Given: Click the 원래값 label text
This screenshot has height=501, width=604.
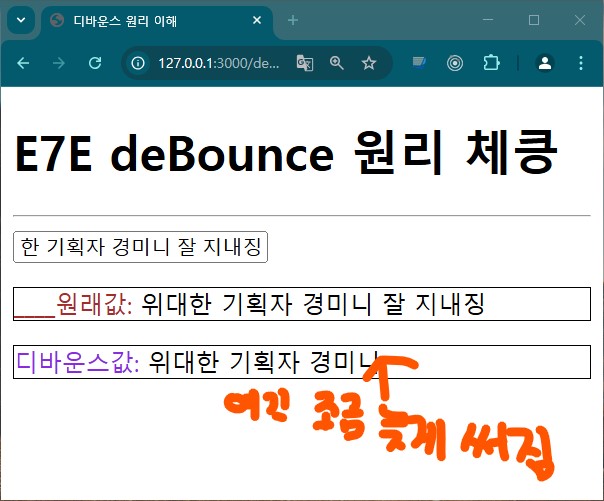Looking at the screenshot, I should (95, 304).
